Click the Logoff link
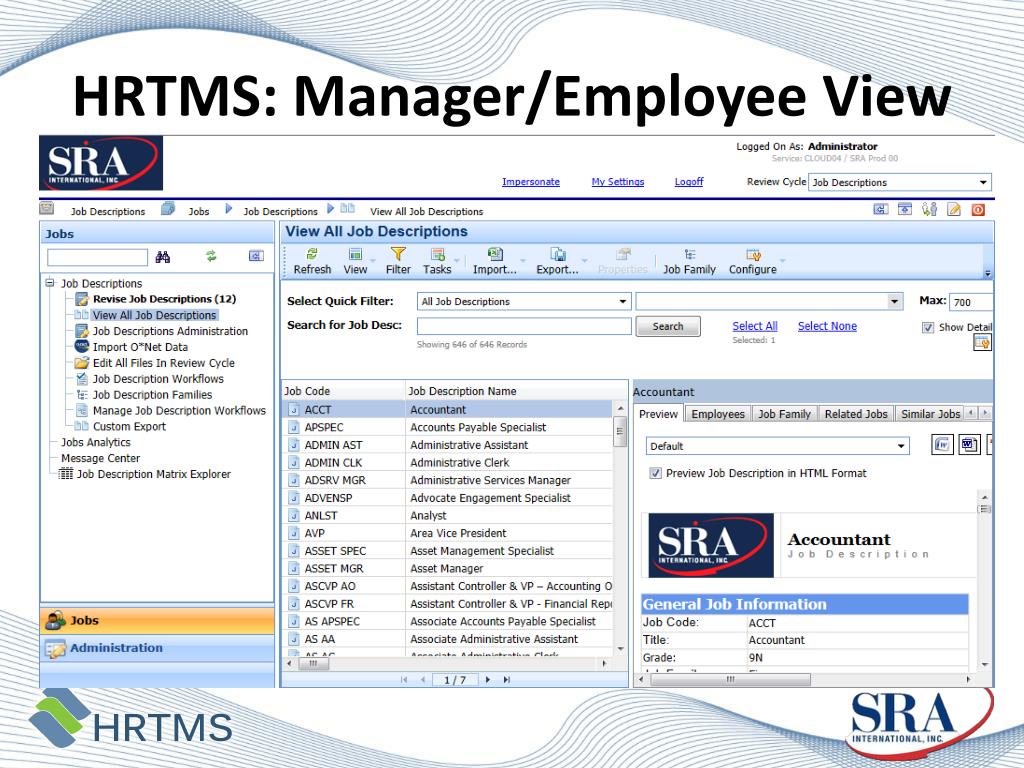This screenshot has height=768, width=1024. [689, 182]
